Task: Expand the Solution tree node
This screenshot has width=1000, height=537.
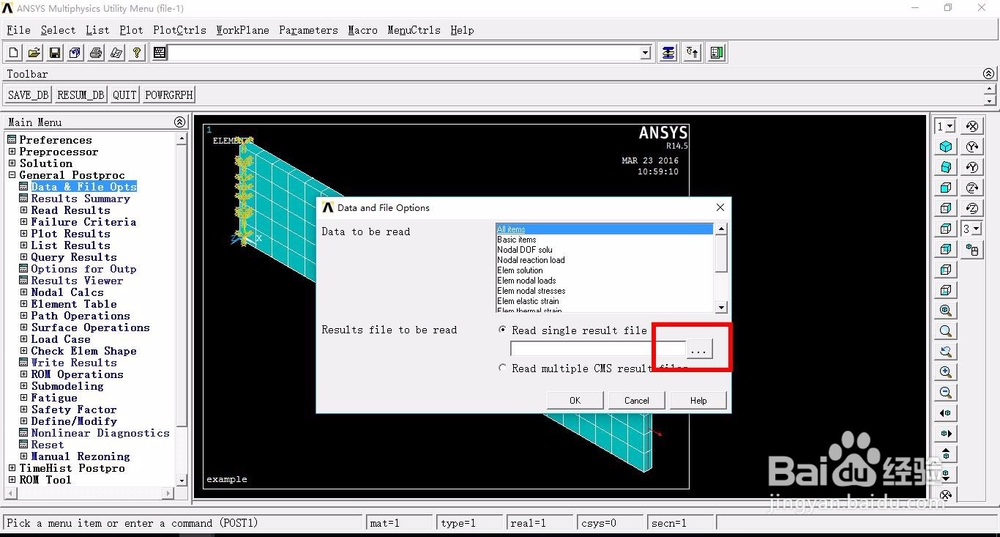Action: click(11, 163)
